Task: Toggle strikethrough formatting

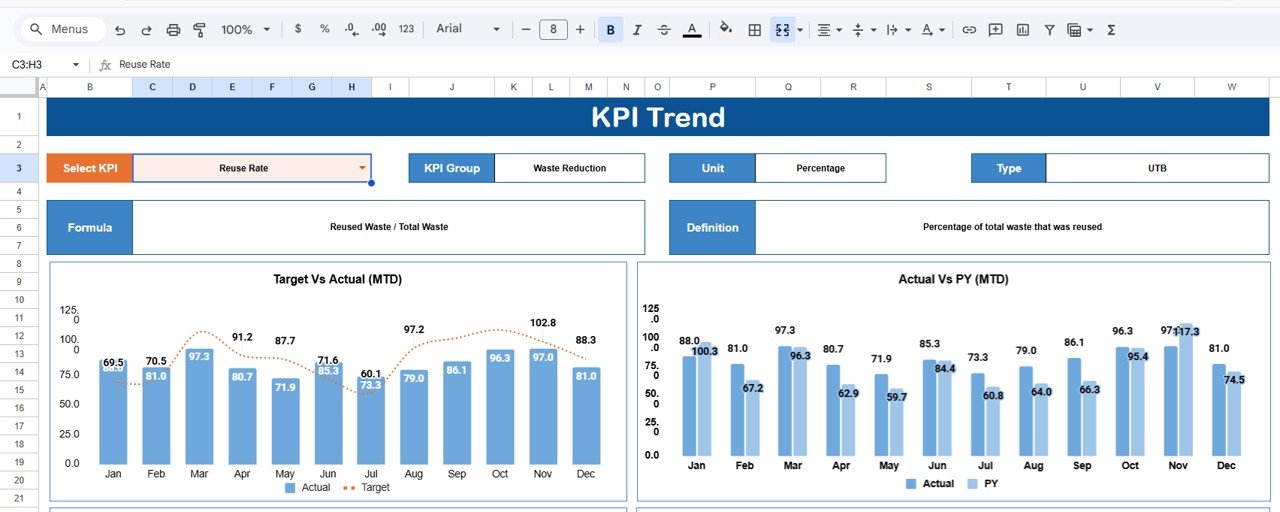Action: coord(664,30)
